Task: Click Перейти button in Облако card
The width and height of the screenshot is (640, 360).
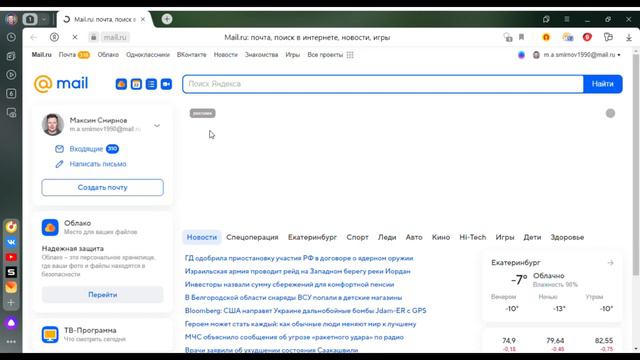Action: tap(102, 295)
